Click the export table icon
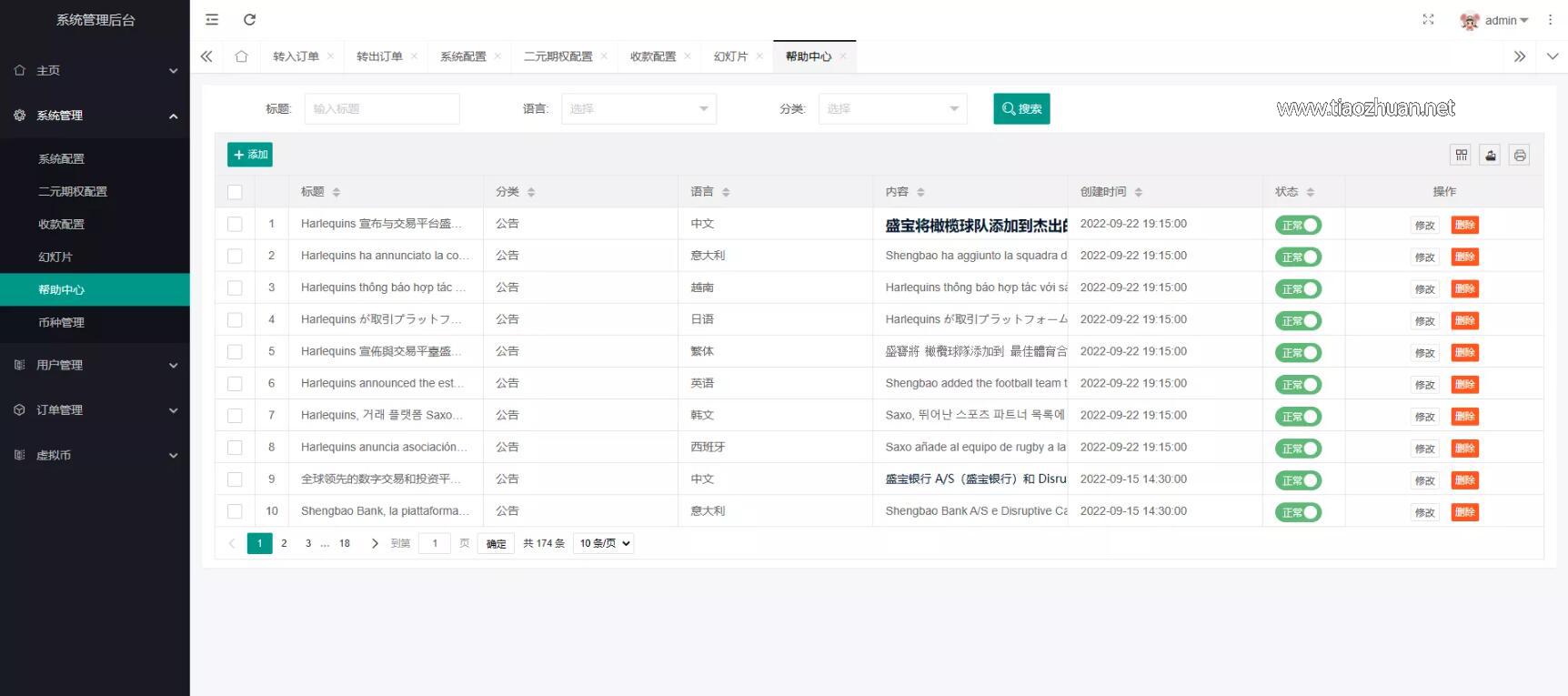The image size is (1568, 696). (1490, 155)
